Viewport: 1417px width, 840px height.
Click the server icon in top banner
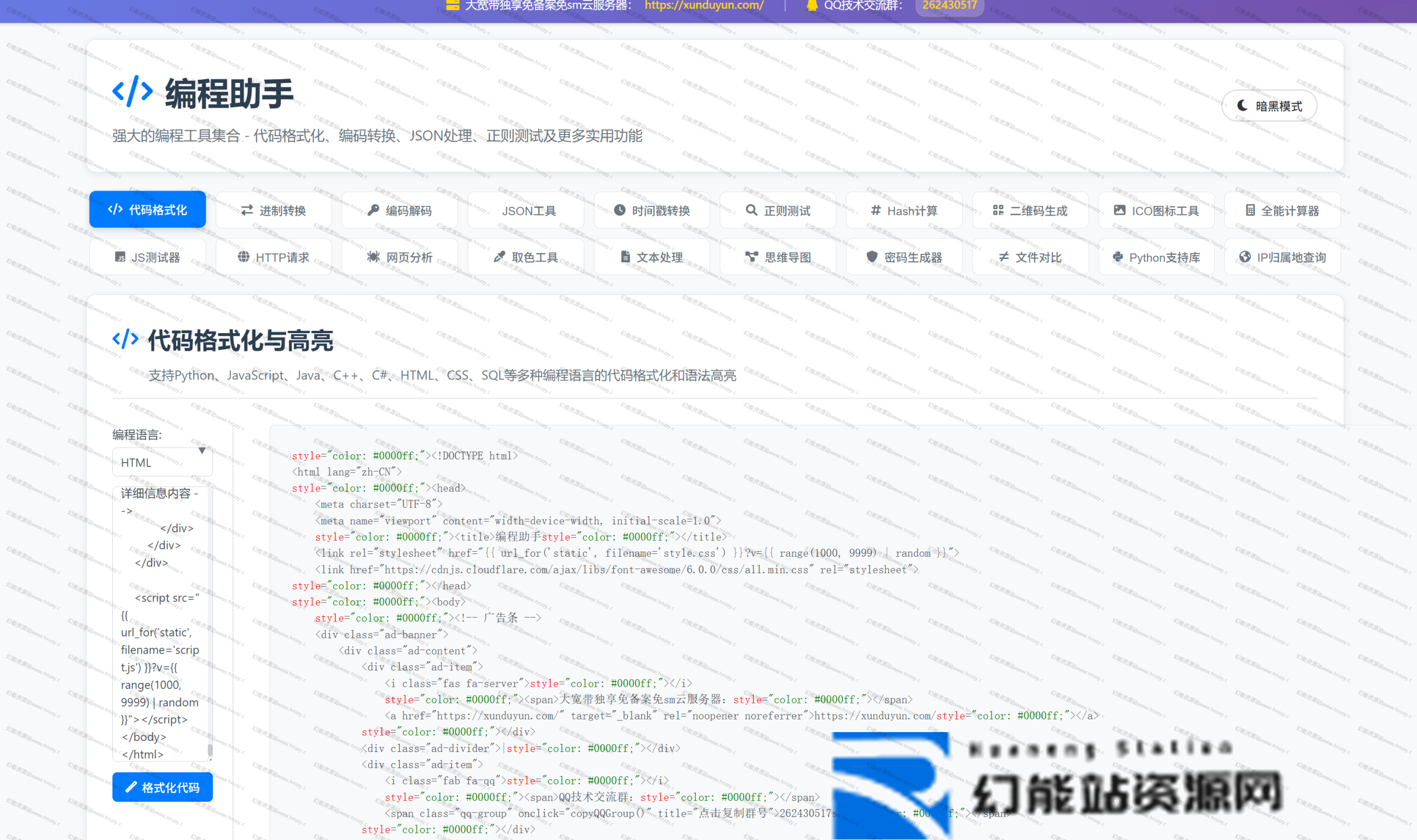452,6
